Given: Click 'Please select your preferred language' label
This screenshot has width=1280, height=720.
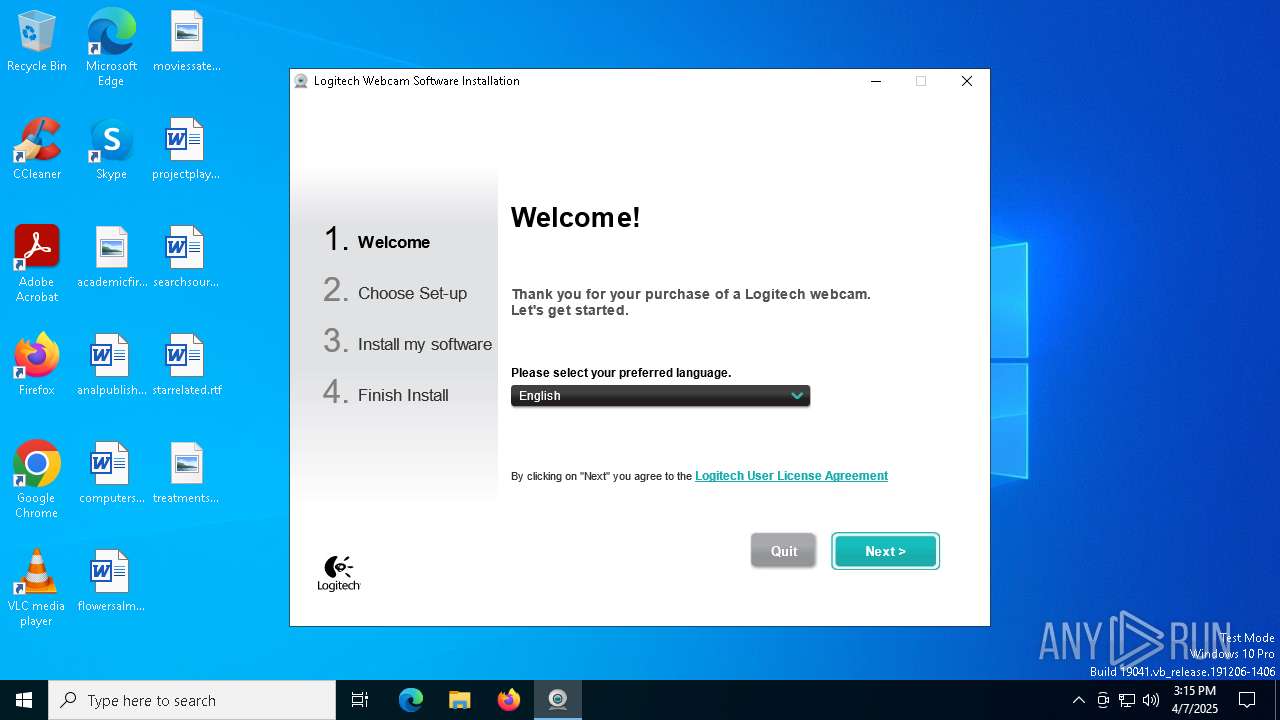Looking at the screenshot, I should click(621, 373).
